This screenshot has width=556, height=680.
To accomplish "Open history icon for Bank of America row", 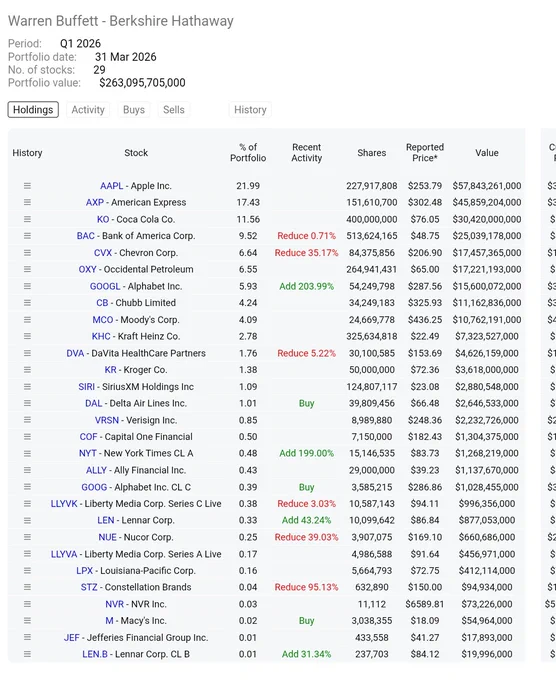I will 27,235.
